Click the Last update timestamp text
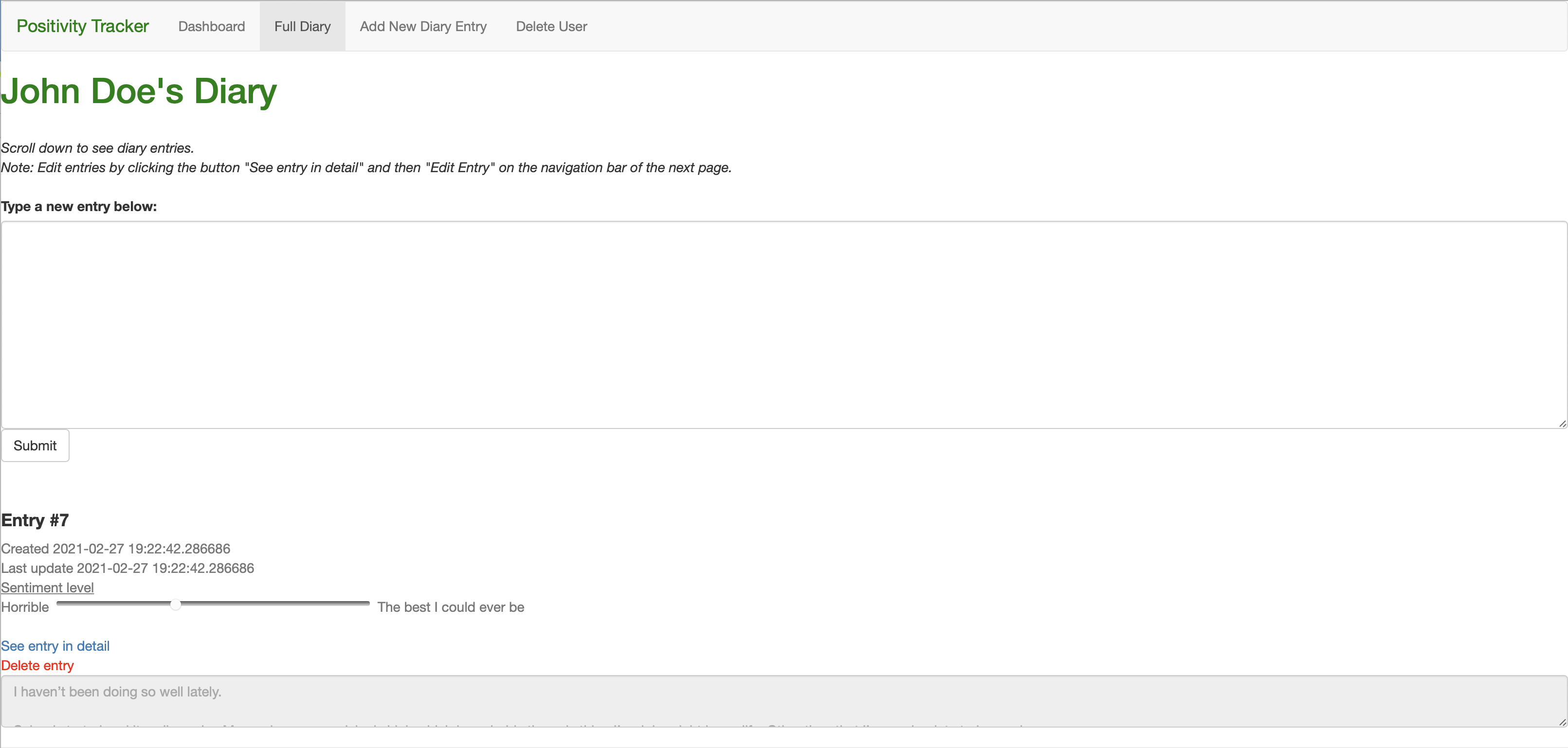 128,568
